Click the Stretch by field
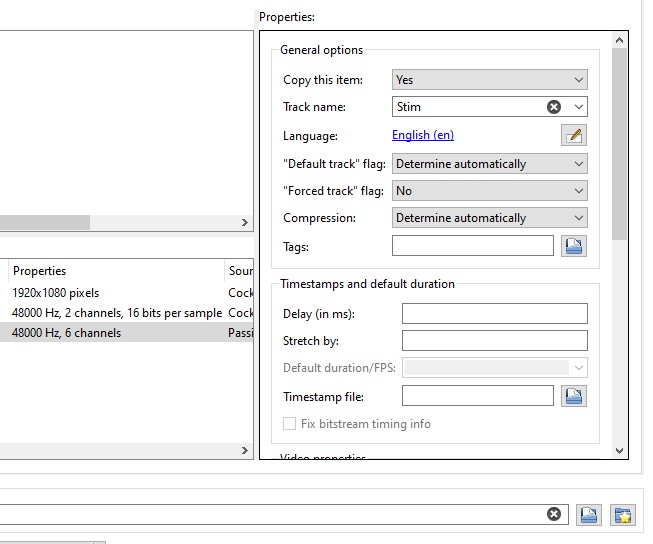Screen dimensions: 653x544 tap(495, 341)
